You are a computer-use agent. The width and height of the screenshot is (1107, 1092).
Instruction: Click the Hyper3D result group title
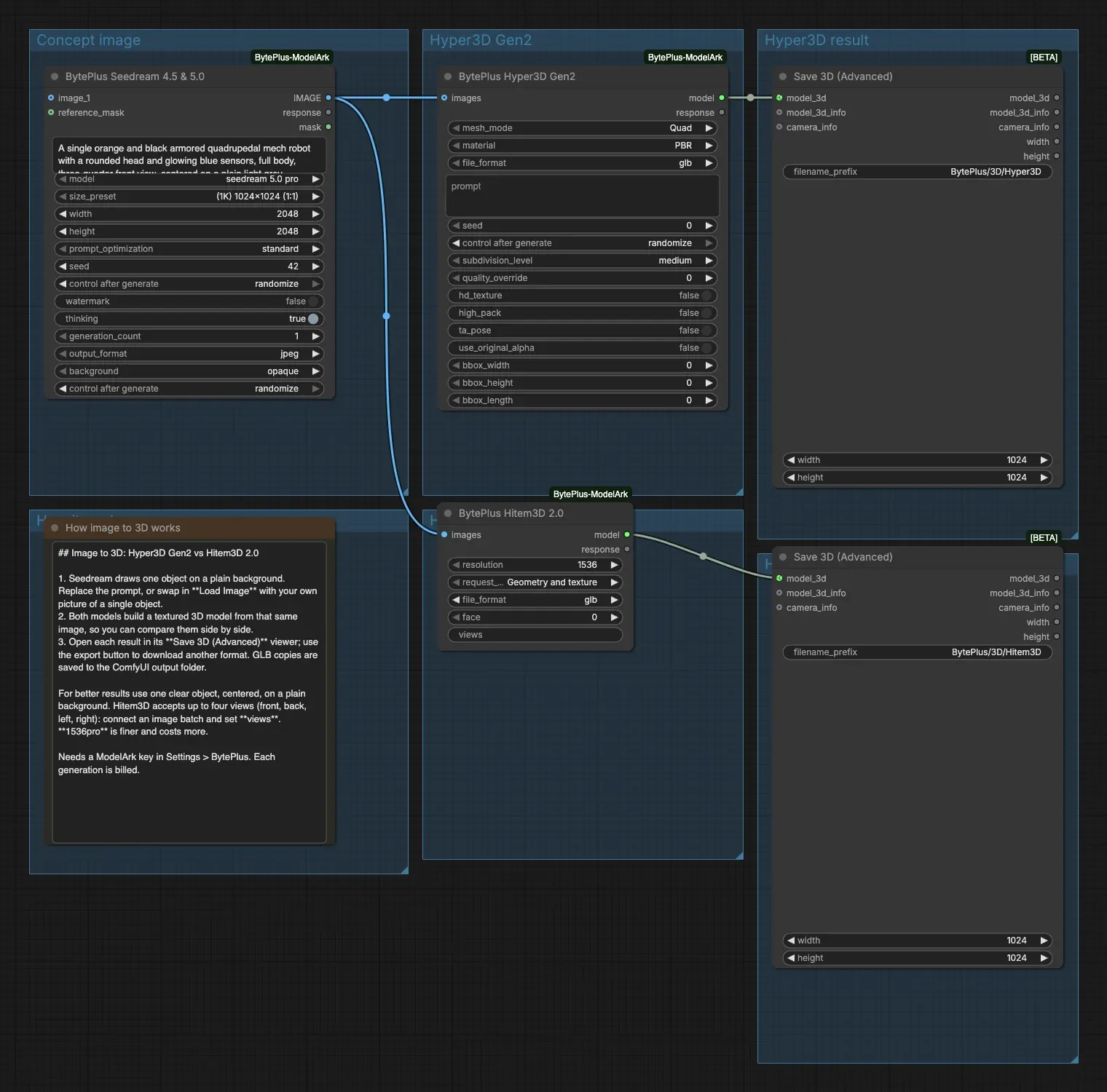pos(816,40)
